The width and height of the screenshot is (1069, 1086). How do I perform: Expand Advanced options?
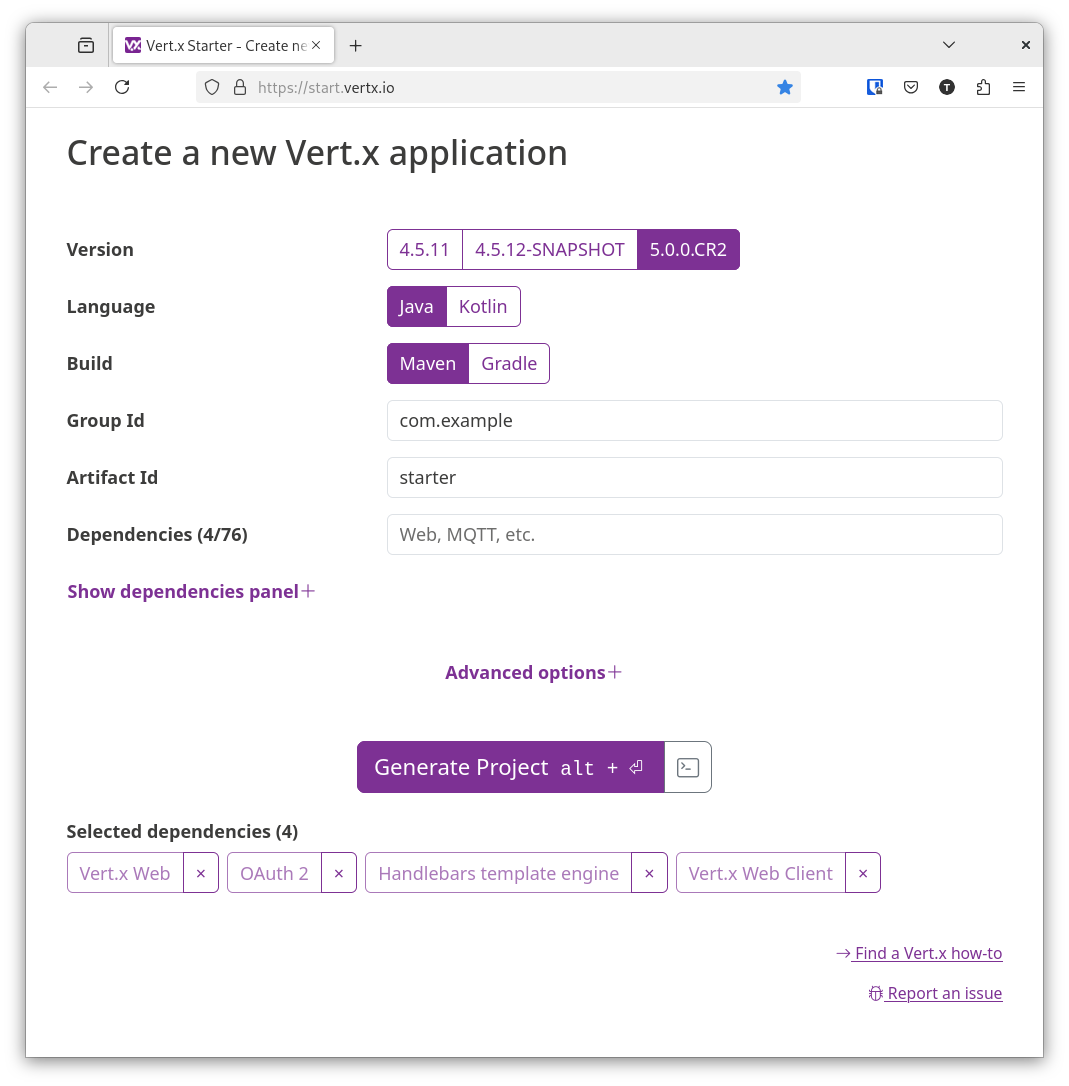pyautogui.click(x=534, y=672)
